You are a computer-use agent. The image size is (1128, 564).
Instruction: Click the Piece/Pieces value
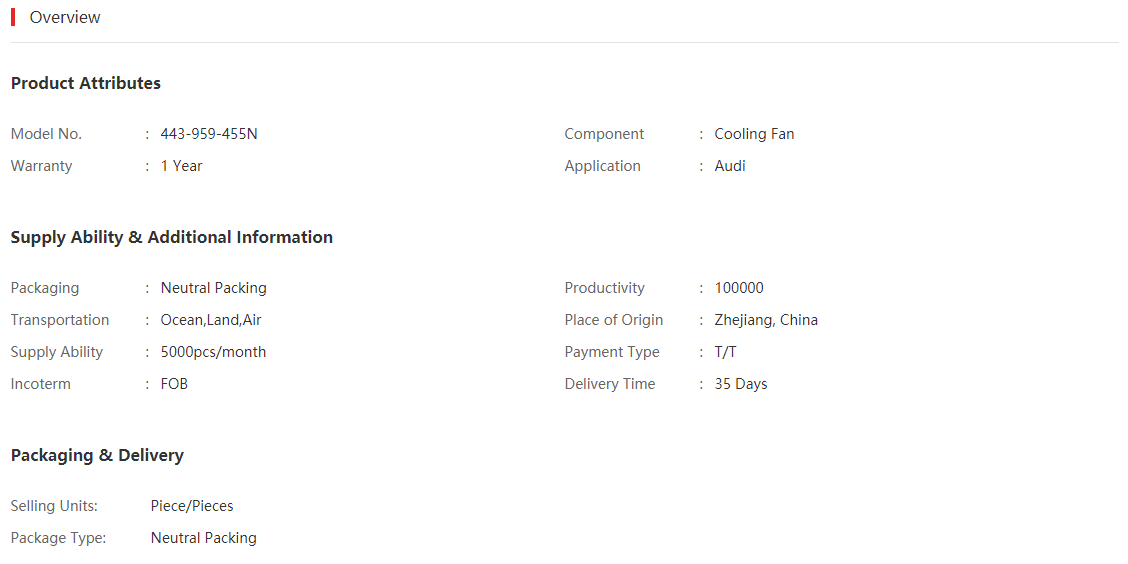[x=192, y=506]
